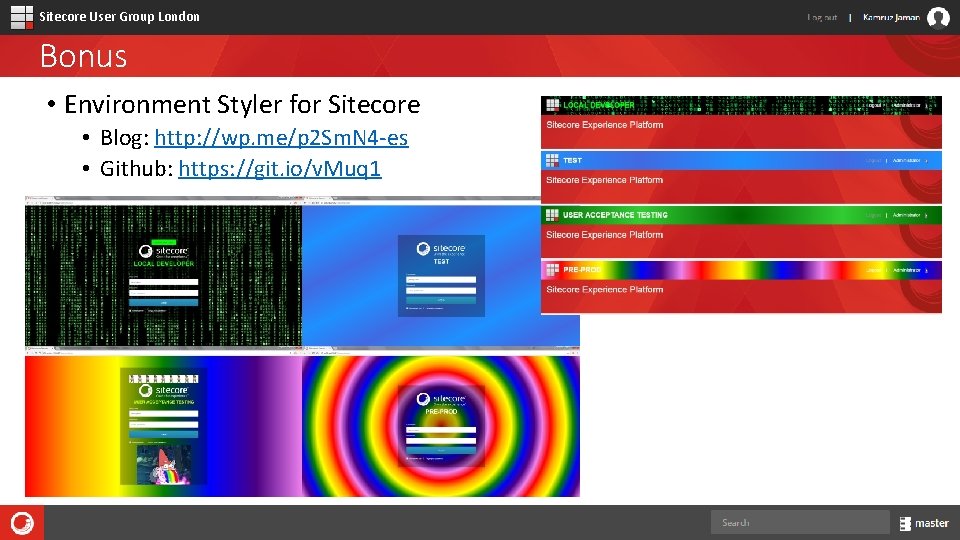
Task: Click Administrator in the USER ACCEPTANCE TESTING bar
Action: pyautogui.click(x=907, y=215)
